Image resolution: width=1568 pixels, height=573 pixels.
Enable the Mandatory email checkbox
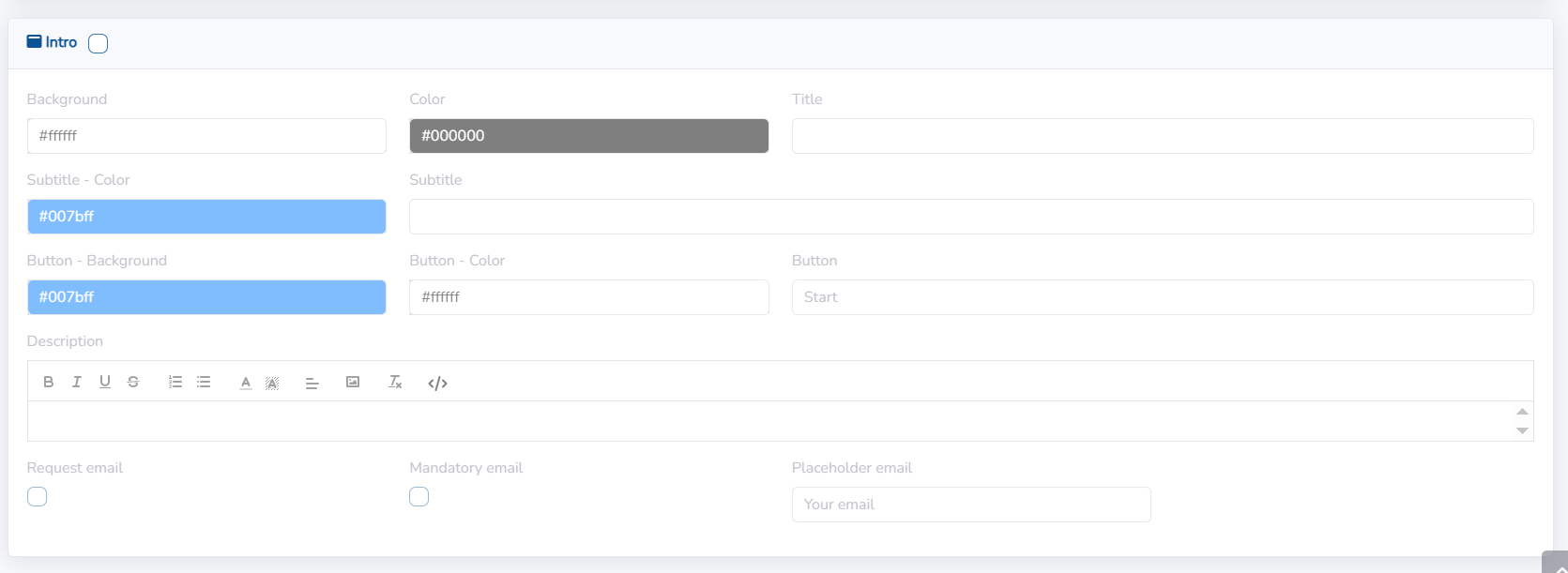click(419, 497)
